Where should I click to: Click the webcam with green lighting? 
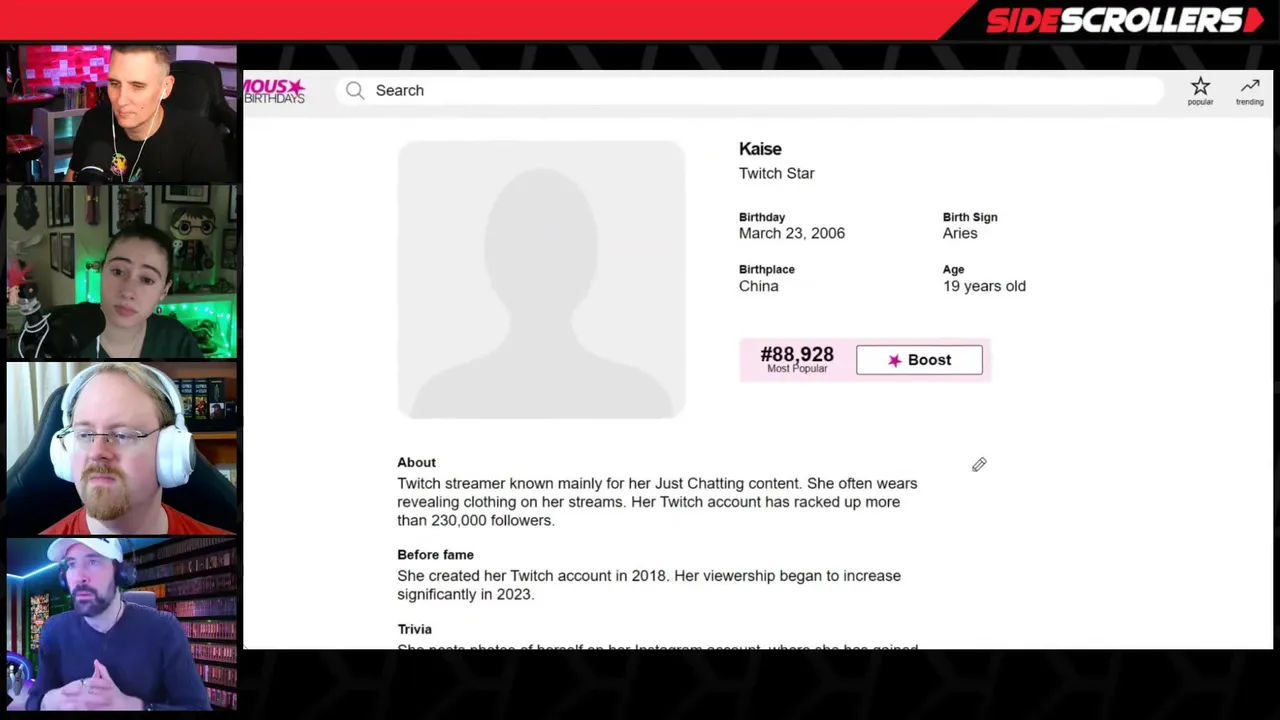coord(121,271)
